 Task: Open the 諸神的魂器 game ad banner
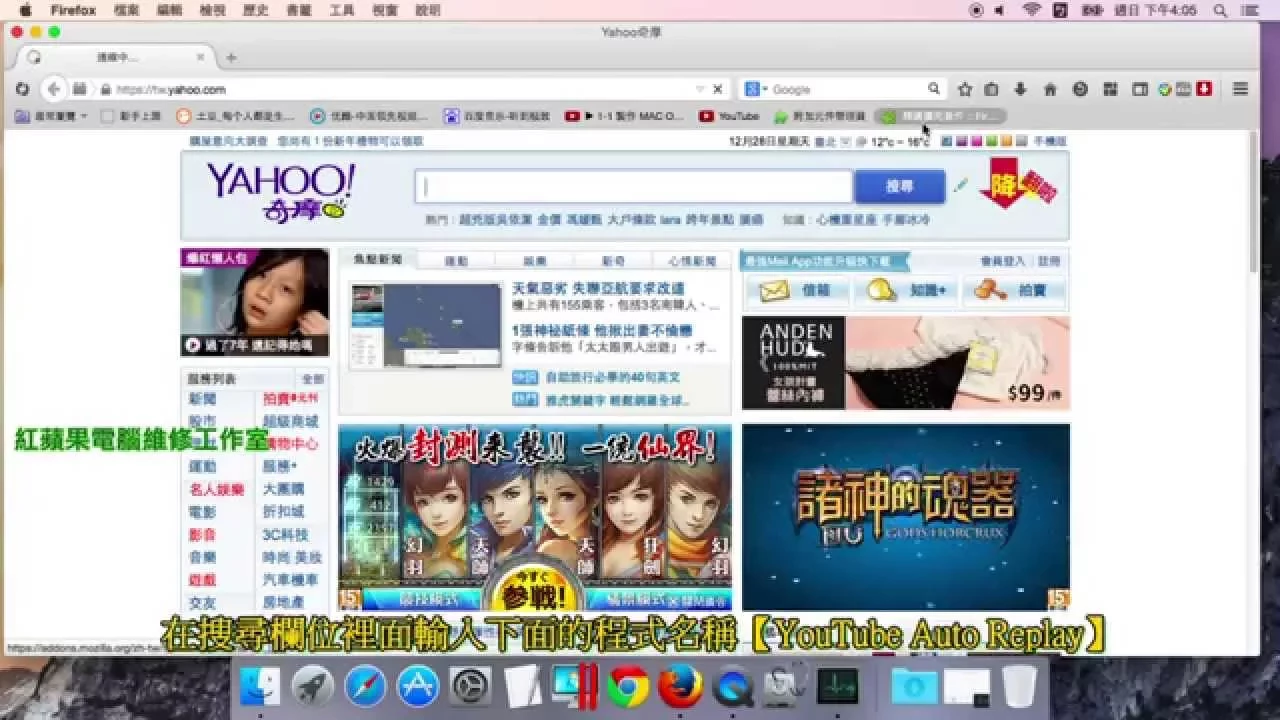[906, 516]
